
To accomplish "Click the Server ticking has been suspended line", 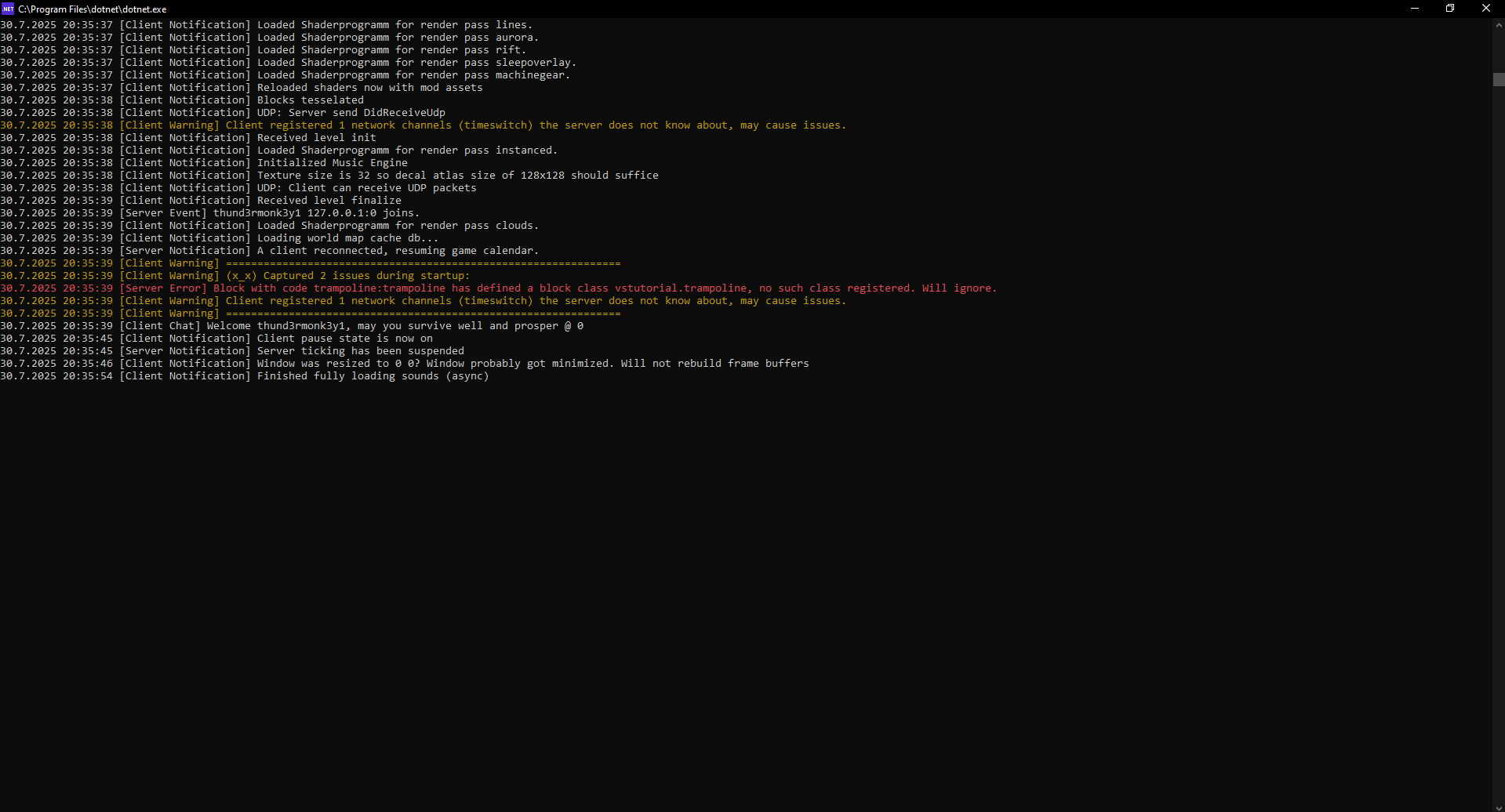I will 360,351.
